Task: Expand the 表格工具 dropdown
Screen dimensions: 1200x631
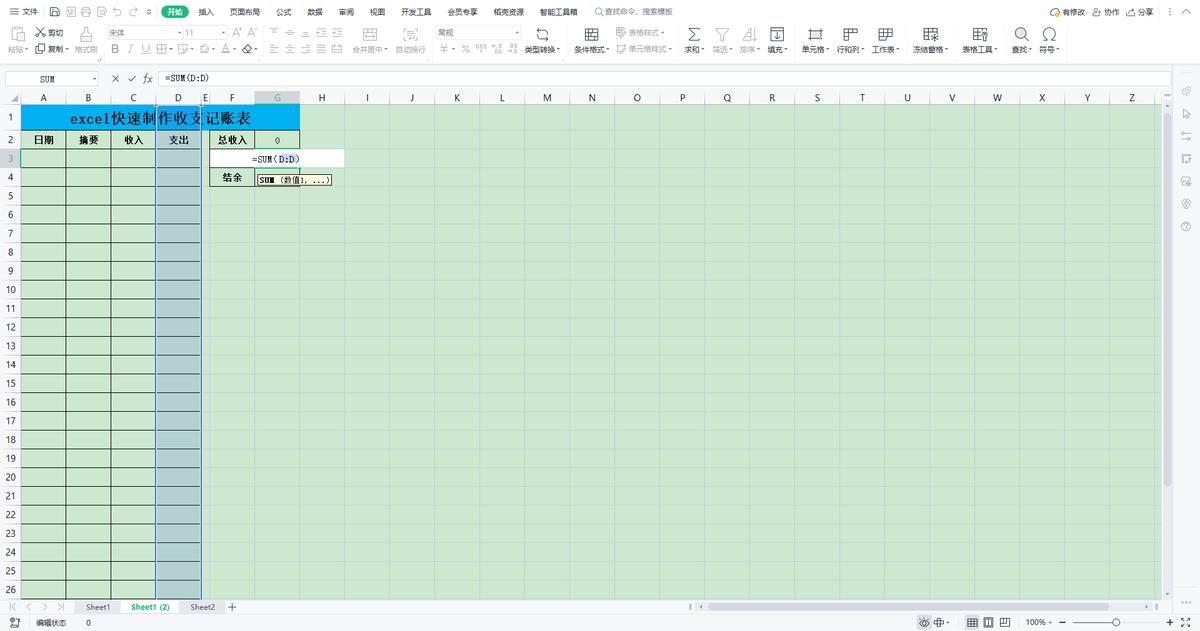Action: [980, 49]
